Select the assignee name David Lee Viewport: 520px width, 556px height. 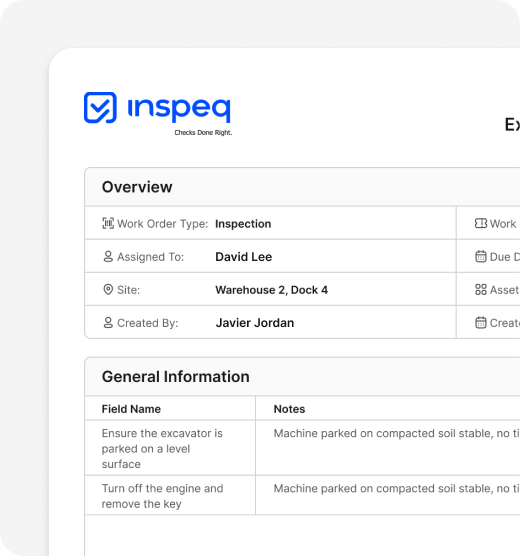tap(244, 257)
